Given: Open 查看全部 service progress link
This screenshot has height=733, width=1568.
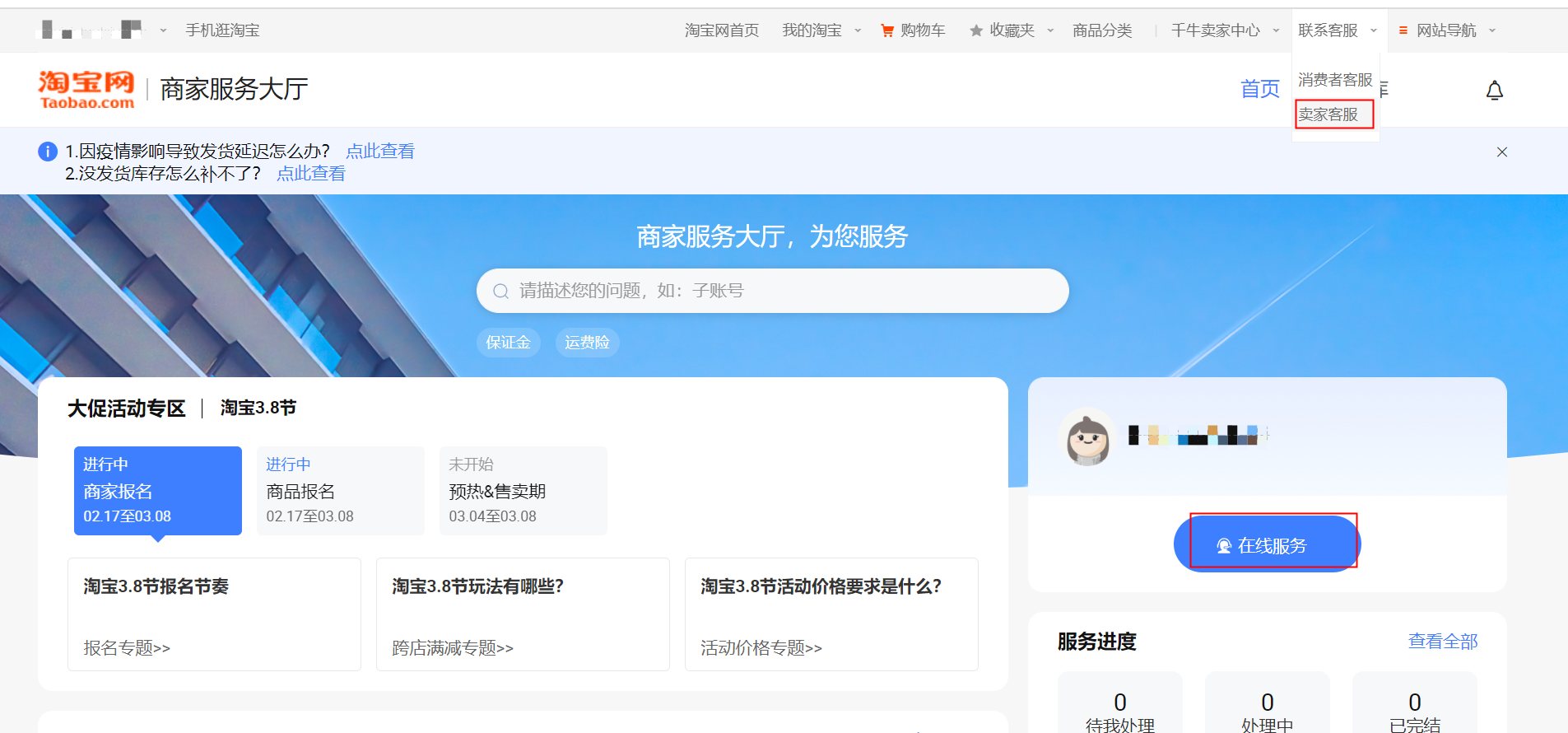Looking at the screenshot, I should (1442, 642).
